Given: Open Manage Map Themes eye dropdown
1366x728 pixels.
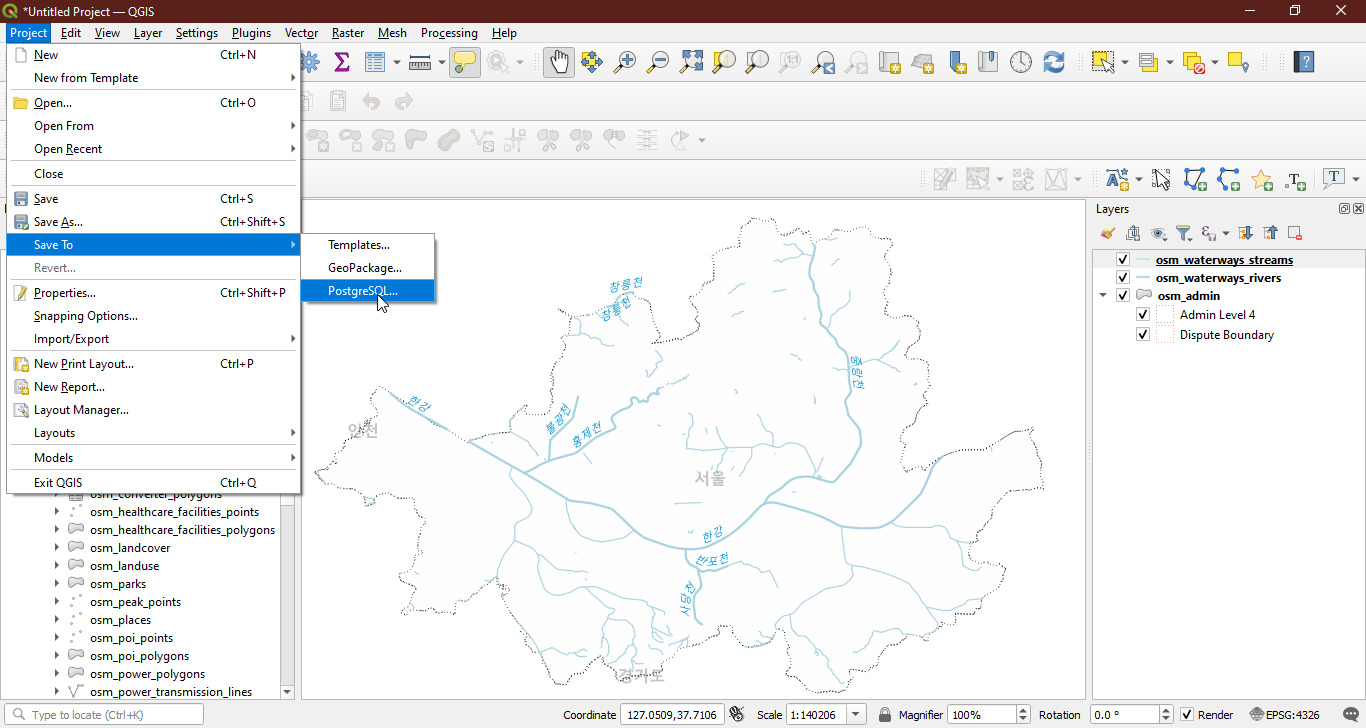Looking at the screenshot, I should point(1159,233).
